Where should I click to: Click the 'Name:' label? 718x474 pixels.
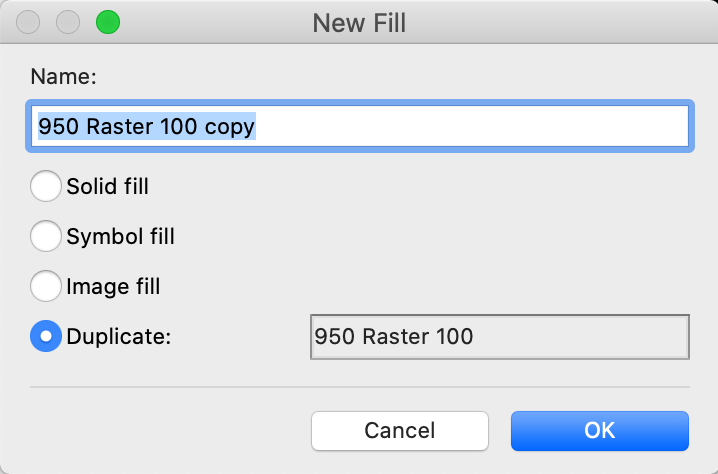point(63,76)
